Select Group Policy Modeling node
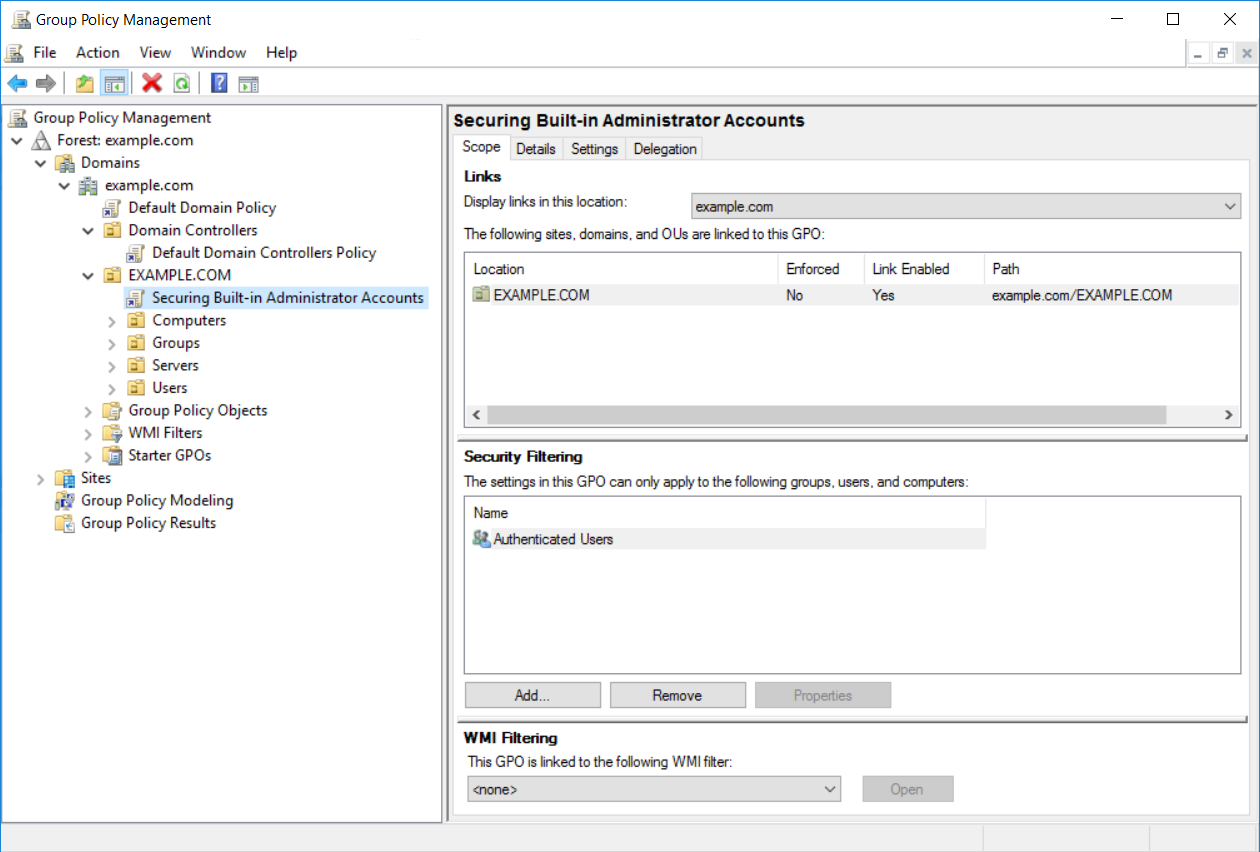 click(x=156, y=500)
